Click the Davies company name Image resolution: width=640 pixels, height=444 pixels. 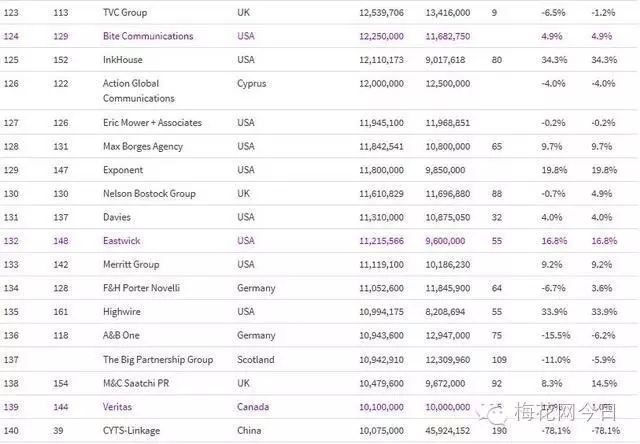point(117,217)
